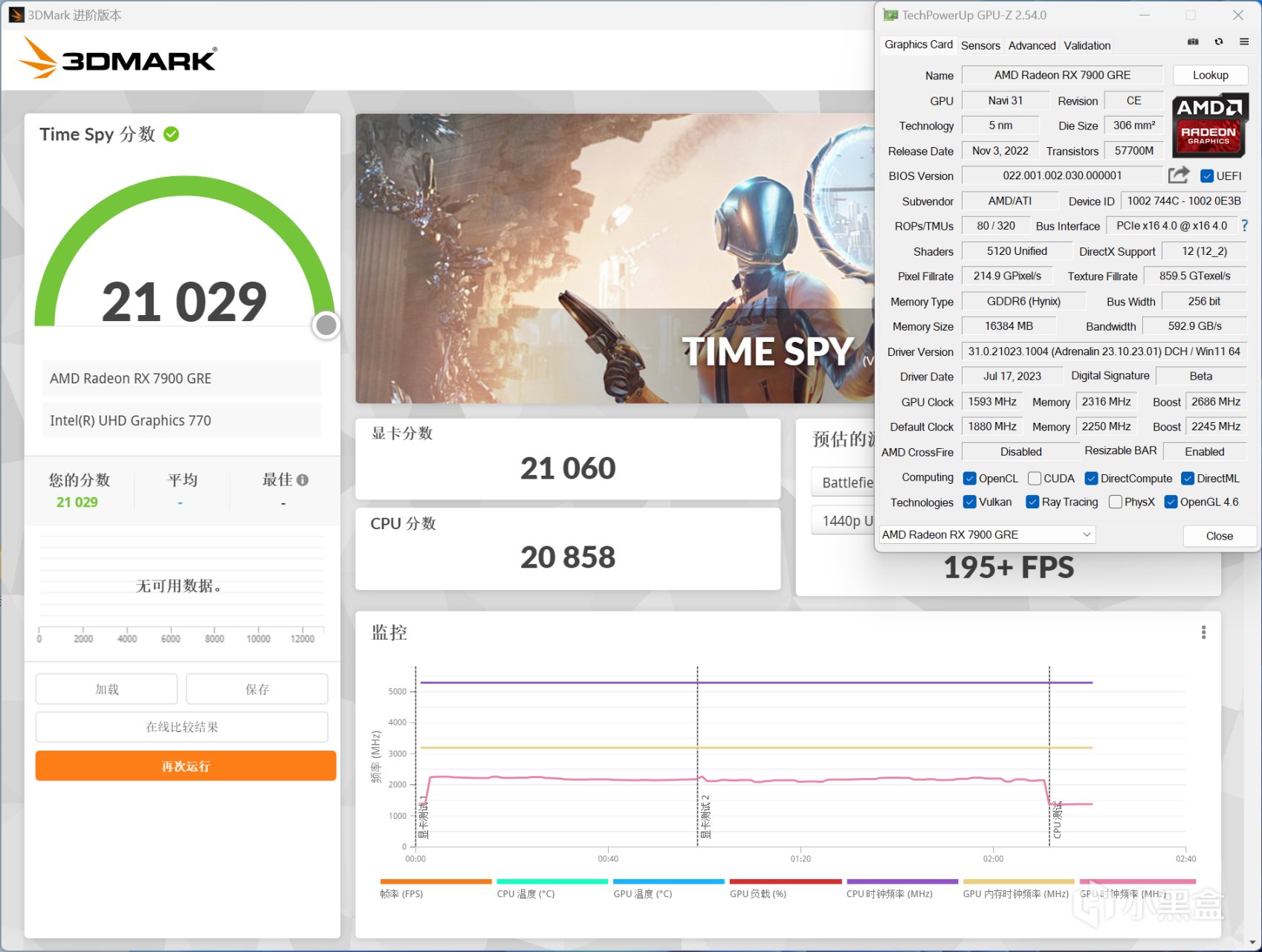
Task: Click the Device ID value field
Action: [1183, 201]
